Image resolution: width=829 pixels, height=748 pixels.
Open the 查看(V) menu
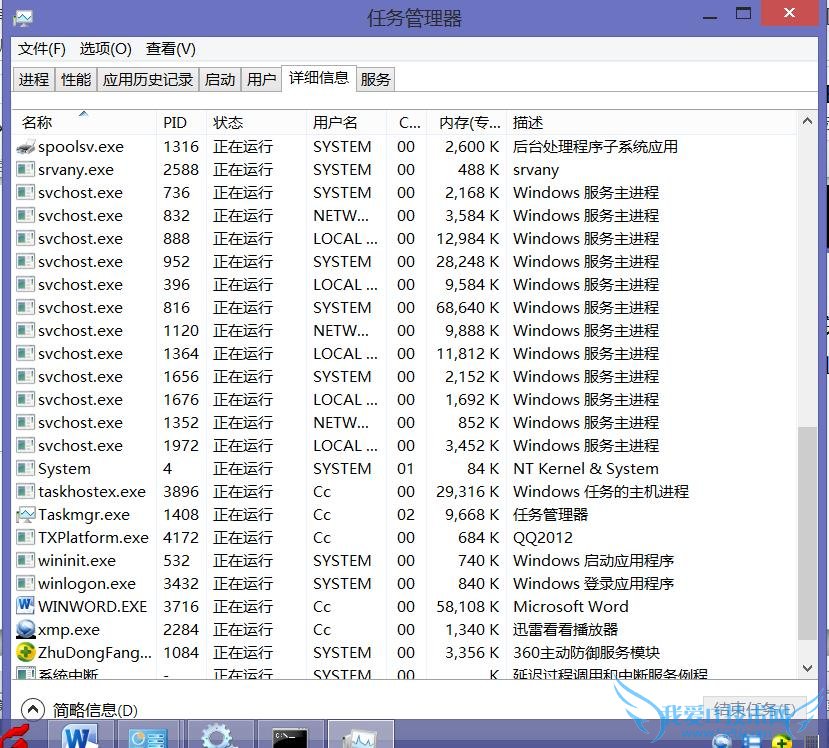[170, 49]
